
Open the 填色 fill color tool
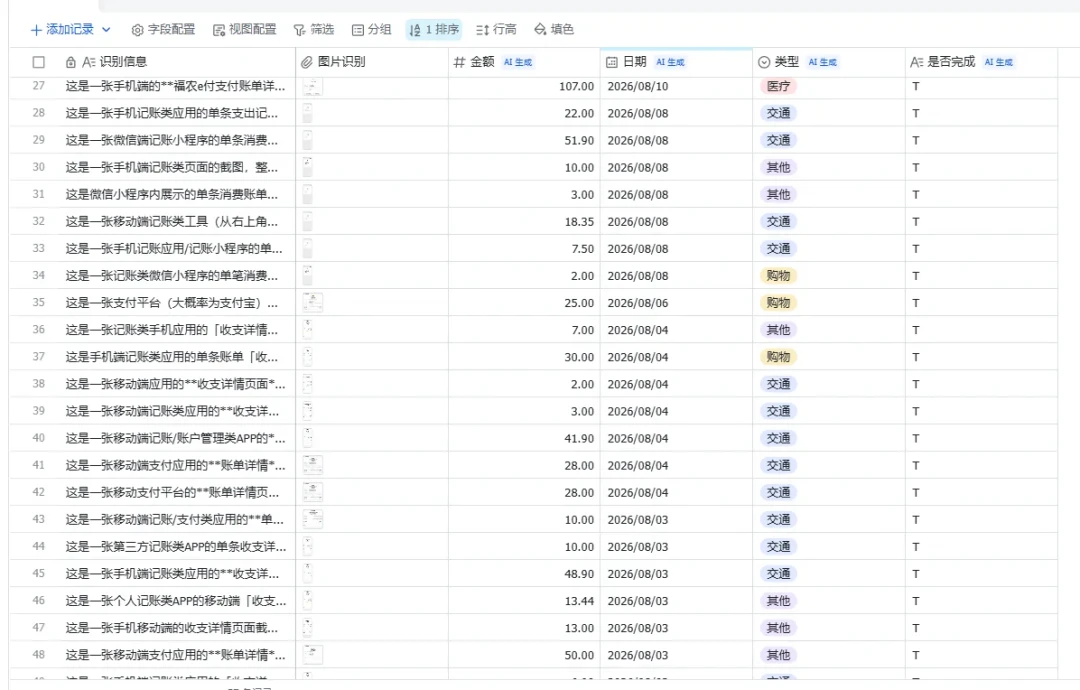(x=554, y=30)
